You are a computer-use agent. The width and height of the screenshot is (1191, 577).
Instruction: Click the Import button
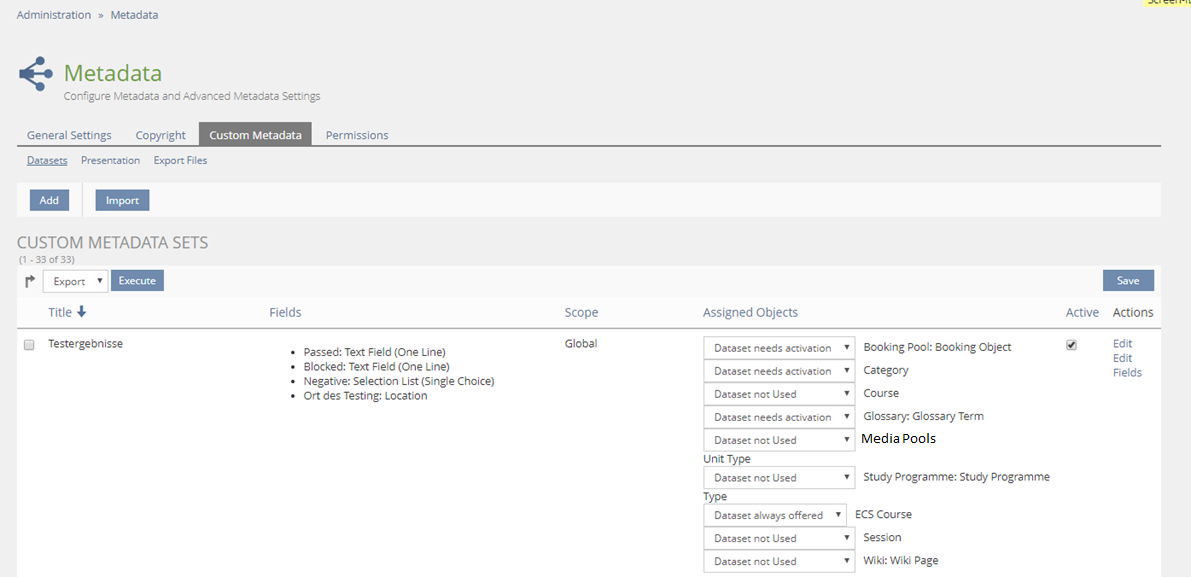tap(122, 200)
